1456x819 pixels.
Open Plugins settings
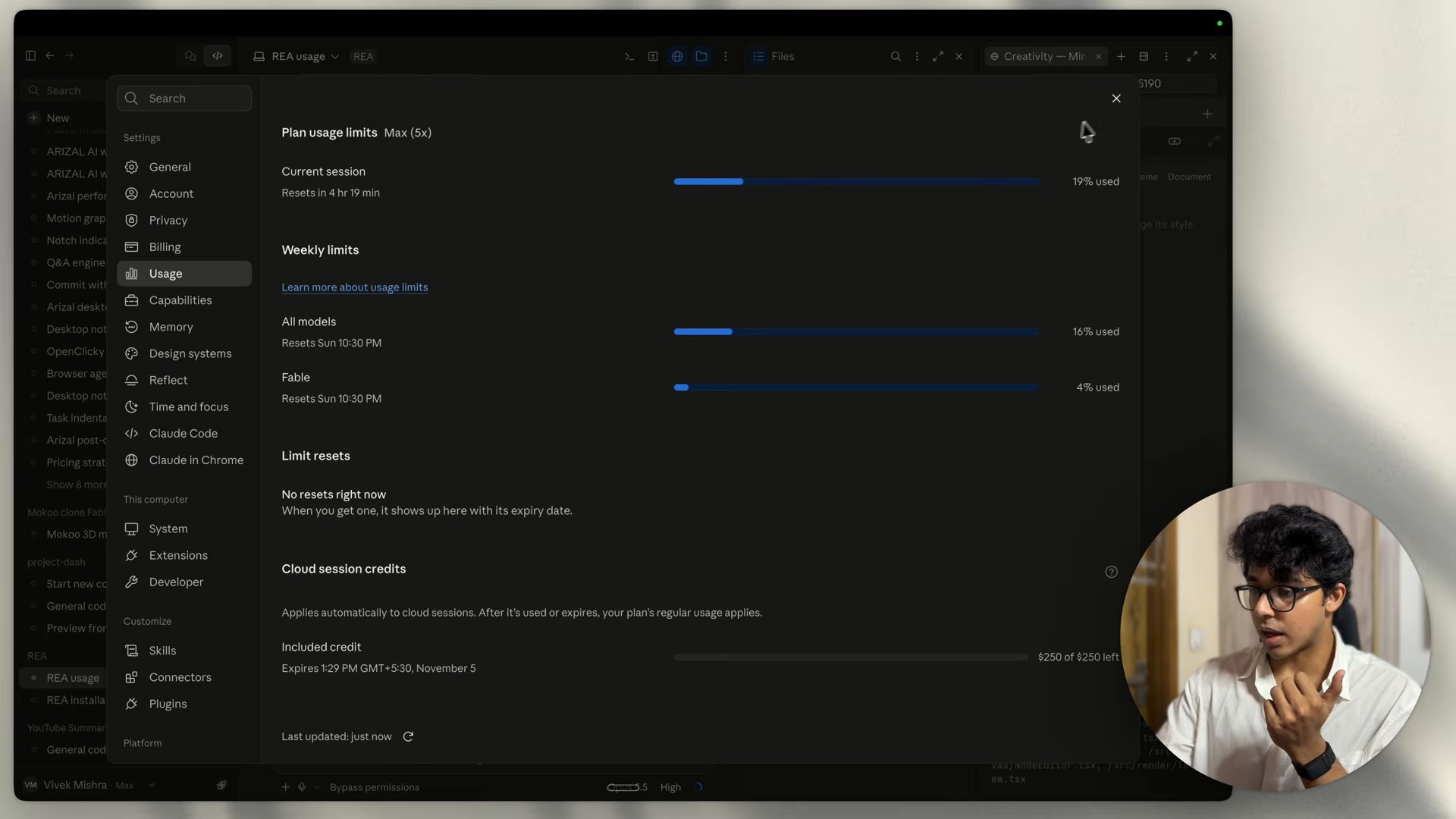(x=184, y=704)
